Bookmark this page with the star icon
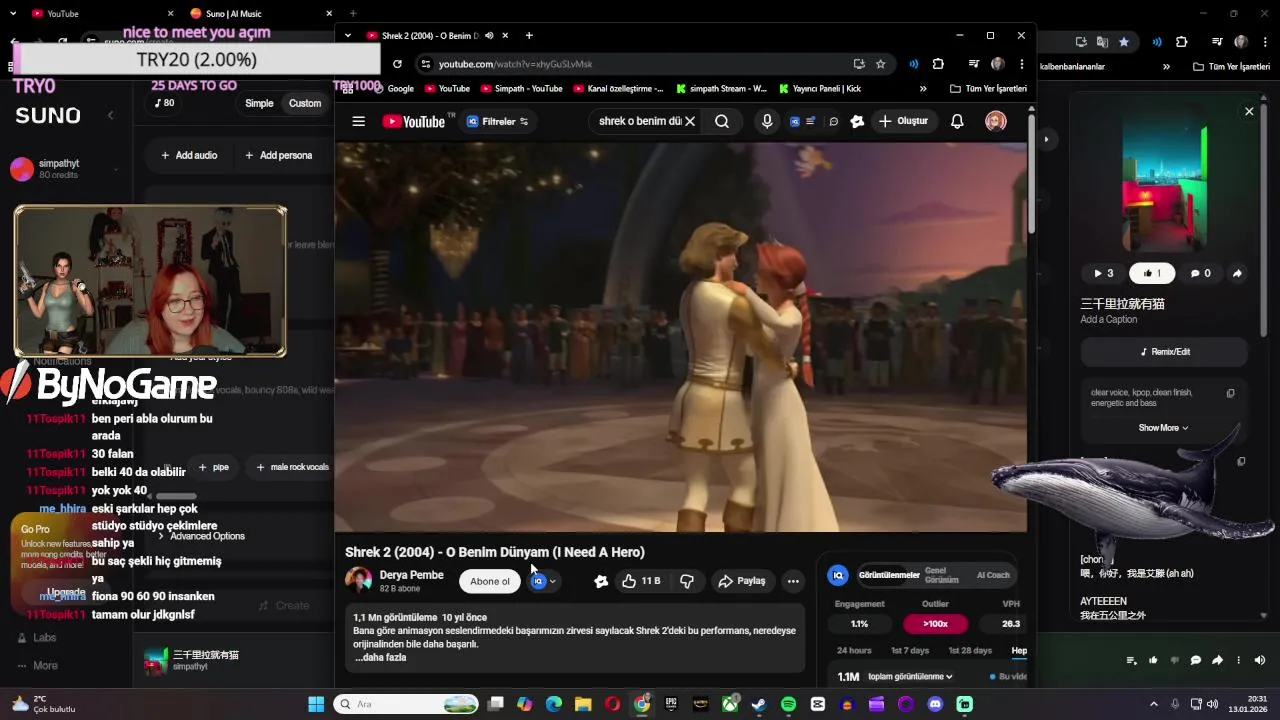The height and width of the screenshot is (720, 1280). point(881,64)
